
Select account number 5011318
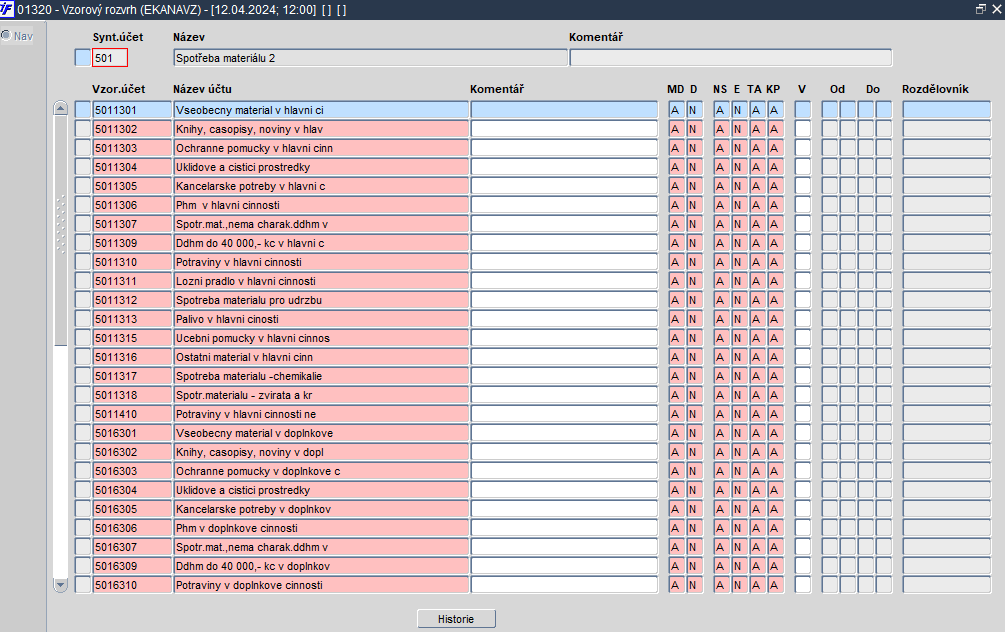point(132,395)
